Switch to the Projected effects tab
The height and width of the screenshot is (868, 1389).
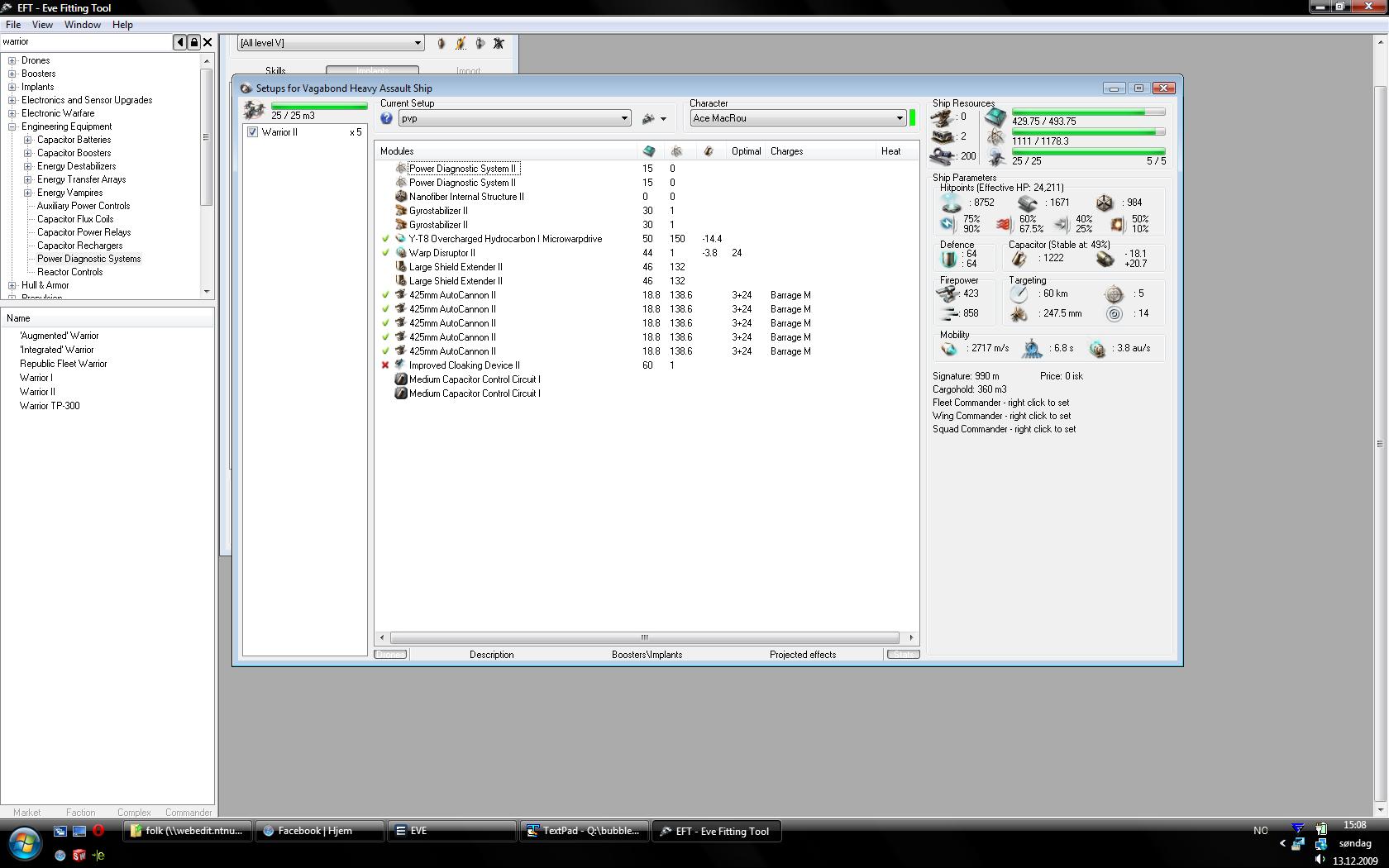803,655
